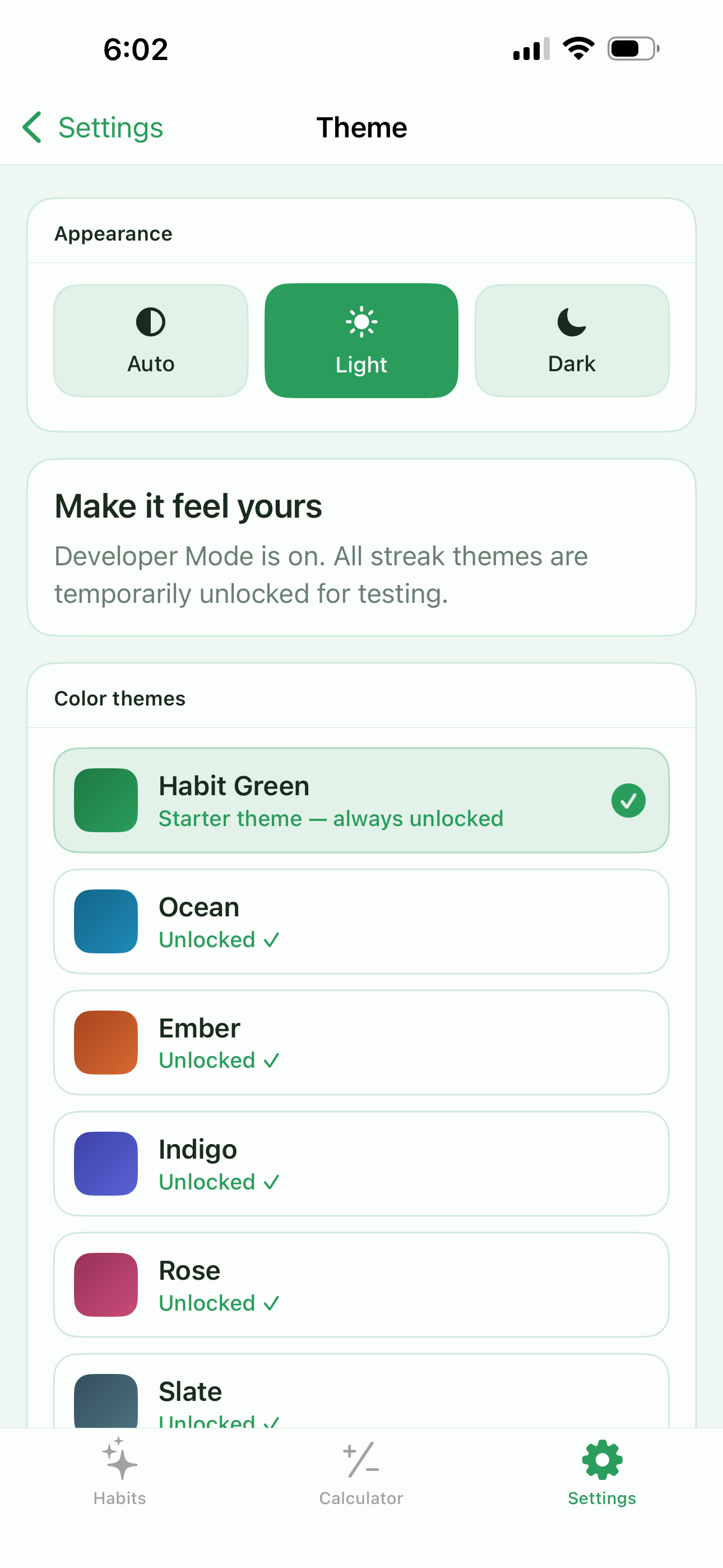Tap the battery icon in the status bar
The width and height of the screenshot is (723, 1568).
(633, 49)
